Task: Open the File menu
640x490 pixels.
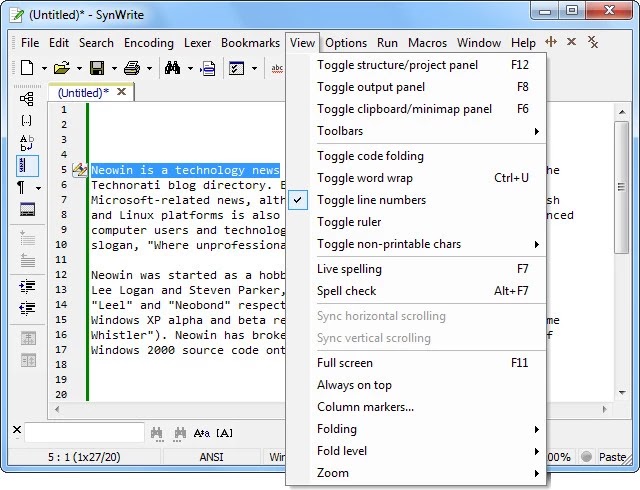Action: [x=30, y=42]
